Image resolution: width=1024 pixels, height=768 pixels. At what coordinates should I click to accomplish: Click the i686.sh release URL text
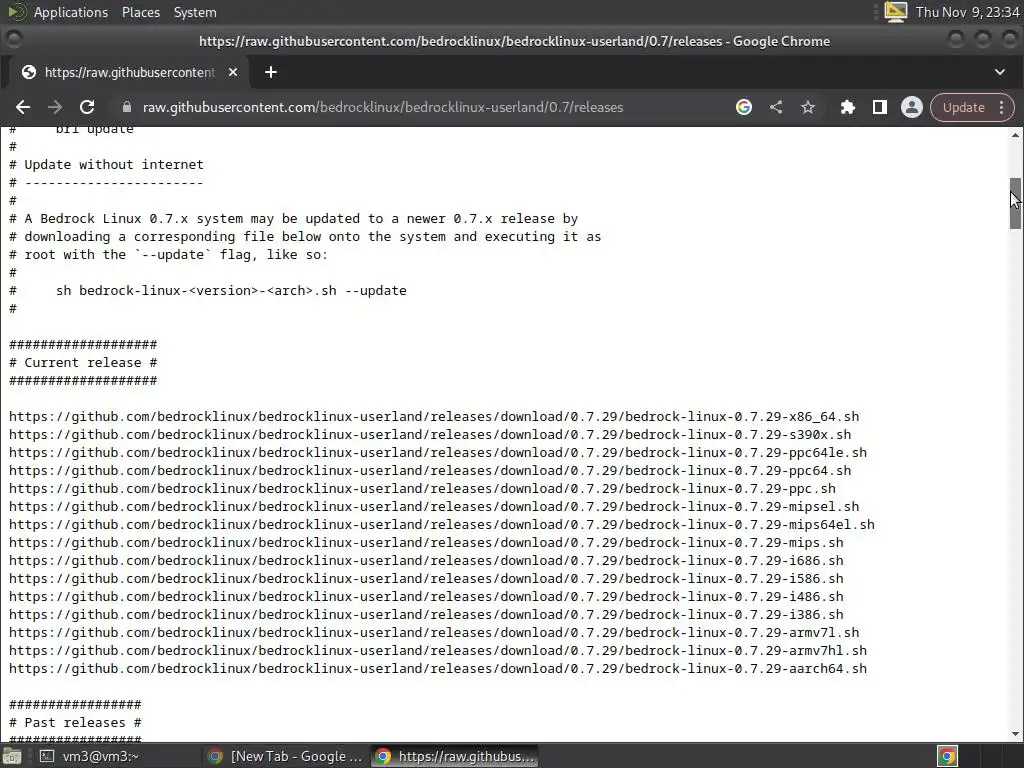coord(426,560)
